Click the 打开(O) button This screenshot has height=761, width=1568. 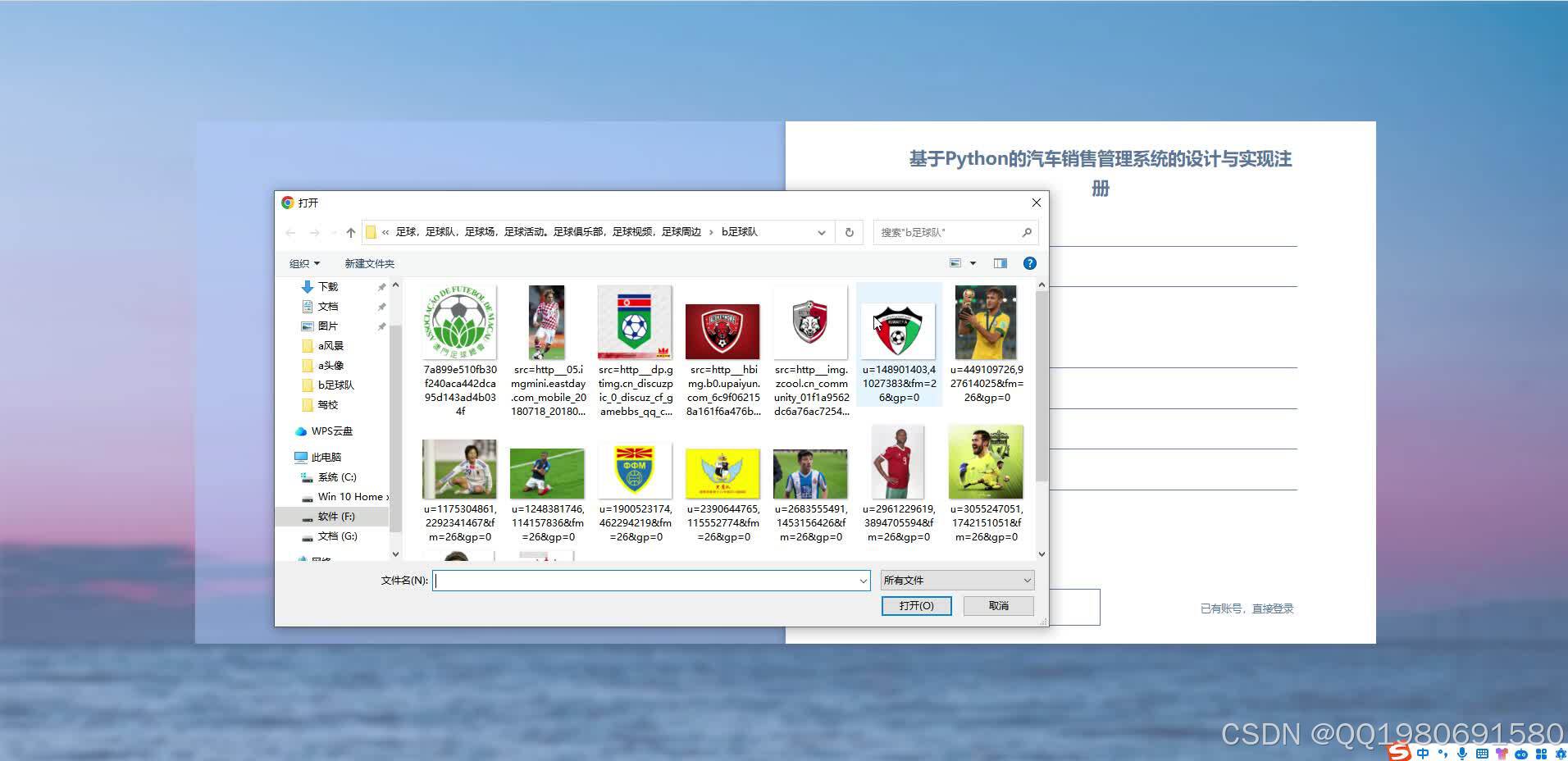(x=916, y=606)
